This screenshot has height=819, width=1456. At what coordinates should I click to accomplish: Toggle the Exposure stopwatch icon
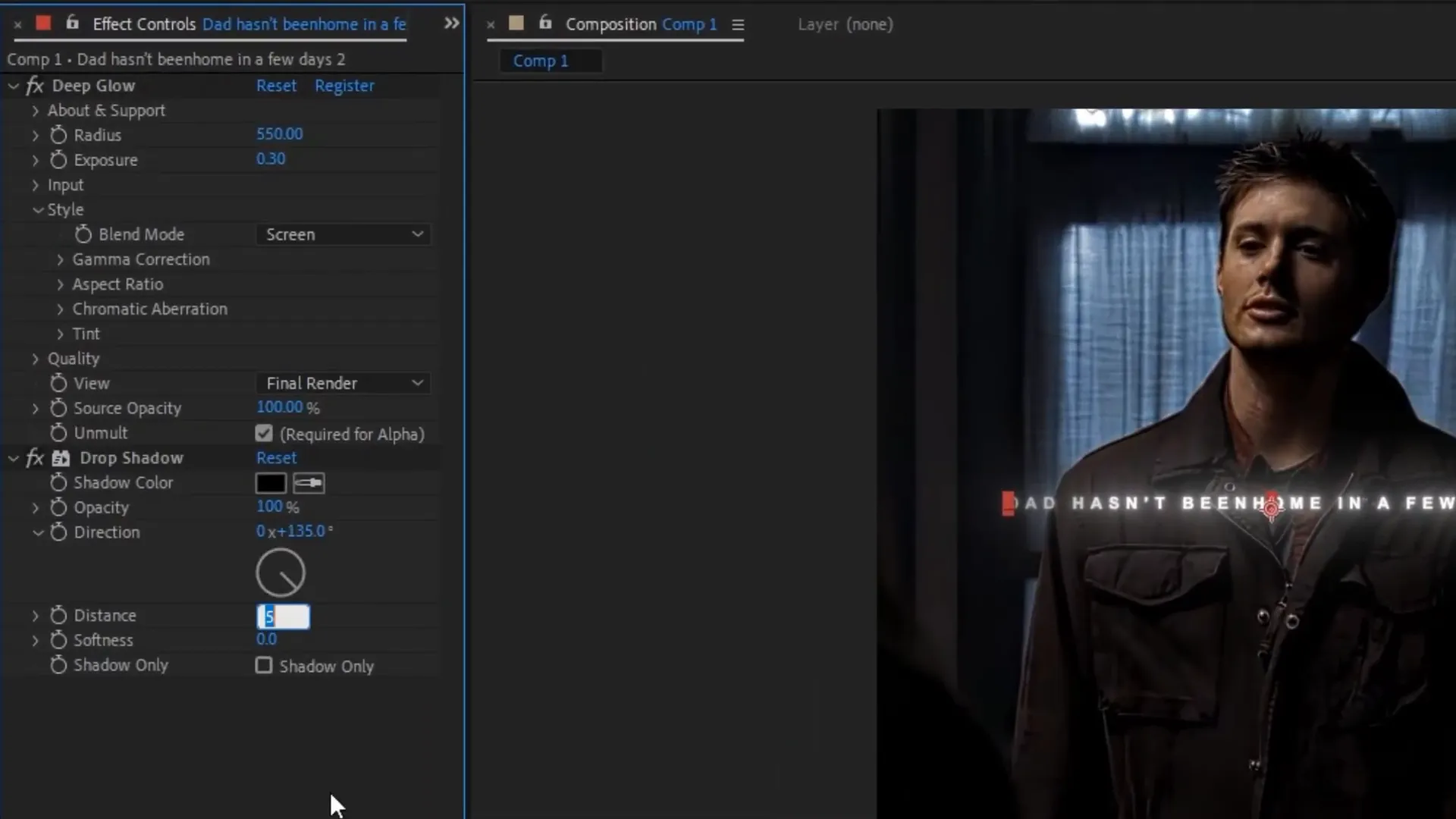point(58,160)
